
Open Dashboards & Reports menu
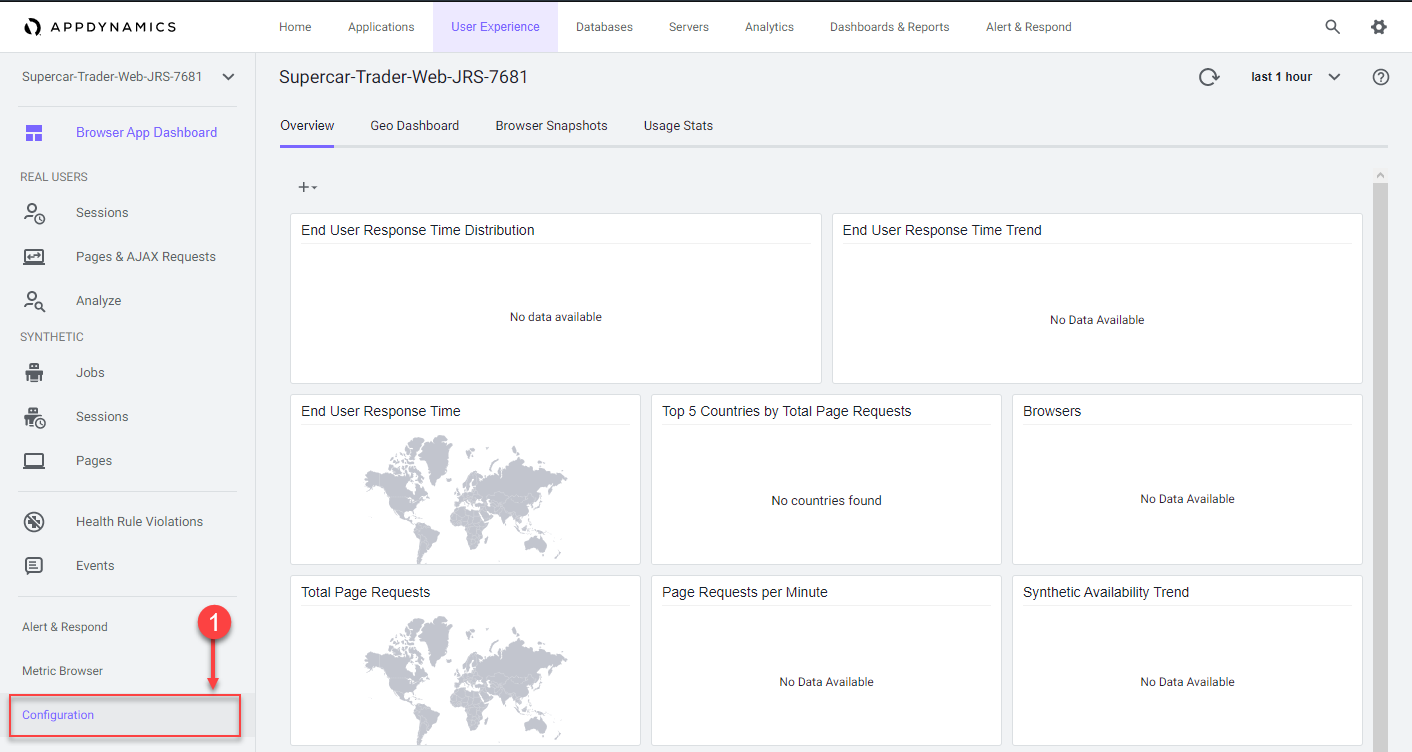point(890,27)
